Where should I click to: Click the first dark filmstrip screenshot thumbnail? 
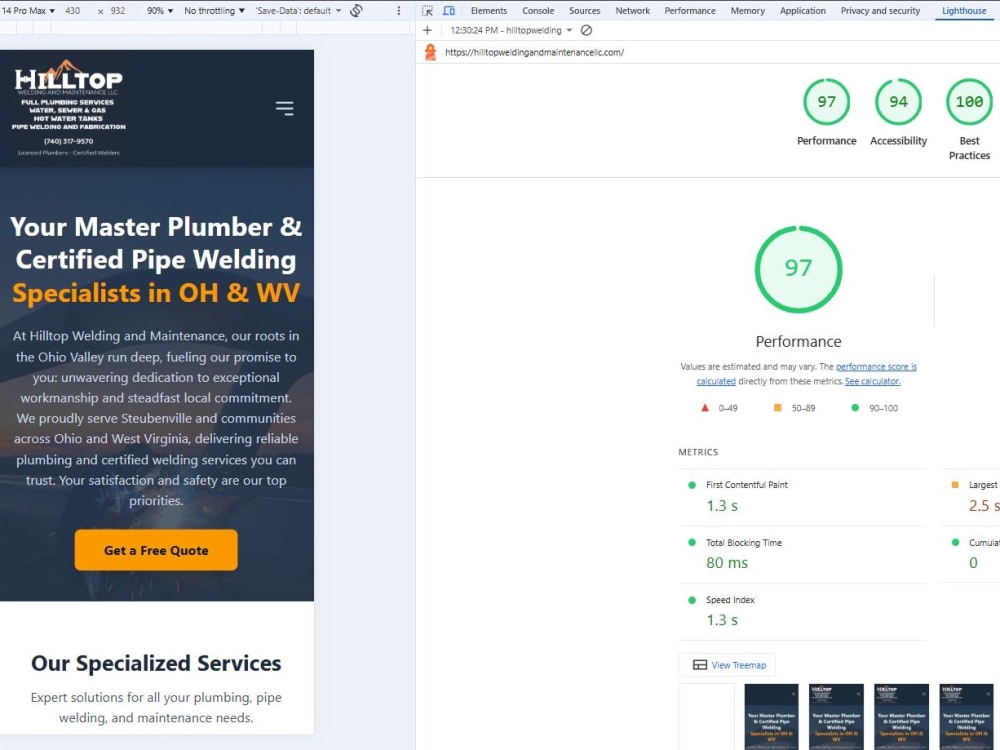coord(771,717)
